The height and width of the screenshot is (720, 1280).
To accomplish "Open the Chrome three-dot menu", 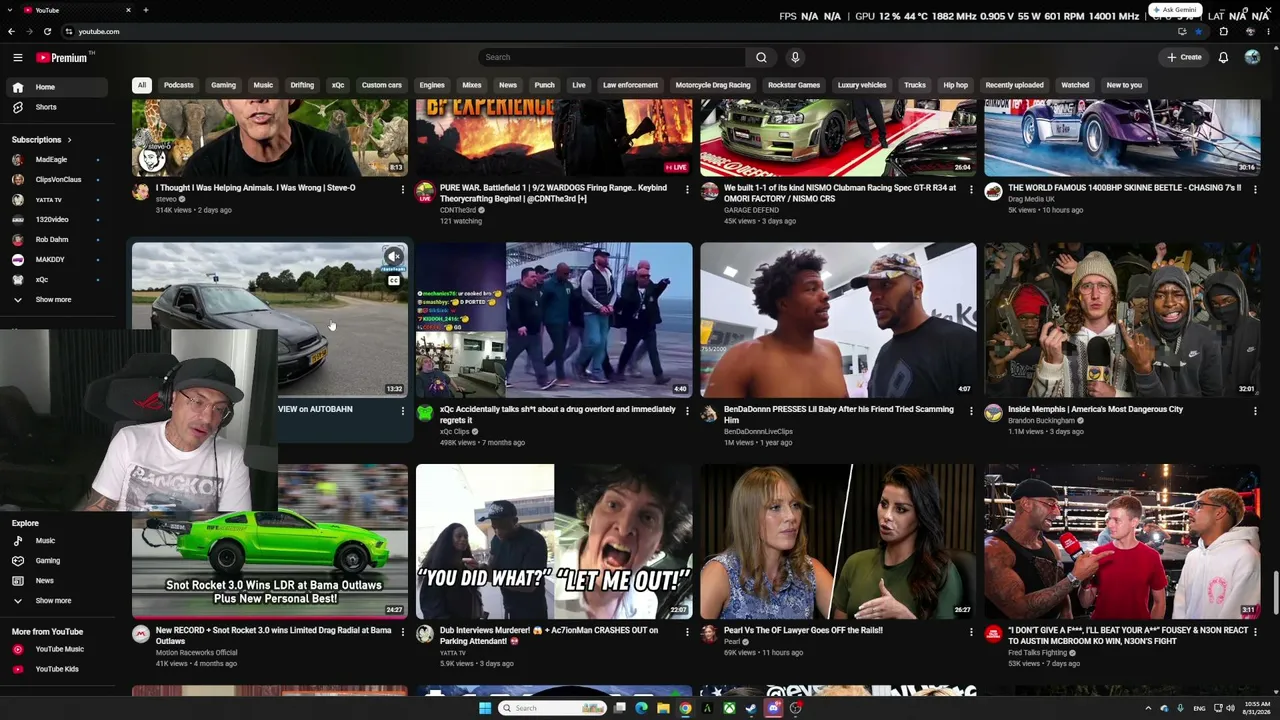I will click(x=1269, y=31).
